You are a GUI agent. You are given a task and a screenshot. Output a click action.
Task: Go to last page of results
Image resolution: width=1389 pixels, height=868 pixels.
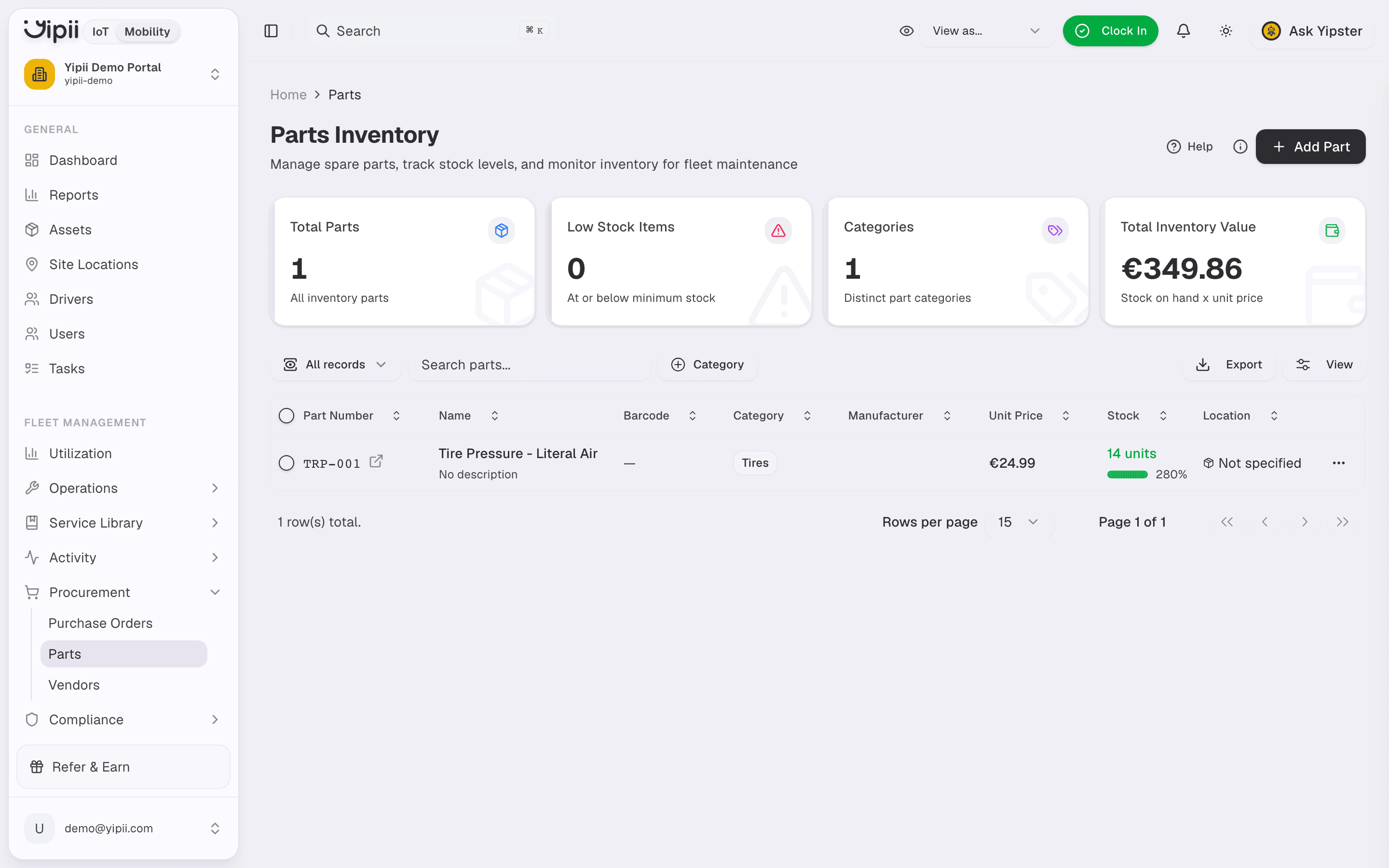tap(1343, 522)
